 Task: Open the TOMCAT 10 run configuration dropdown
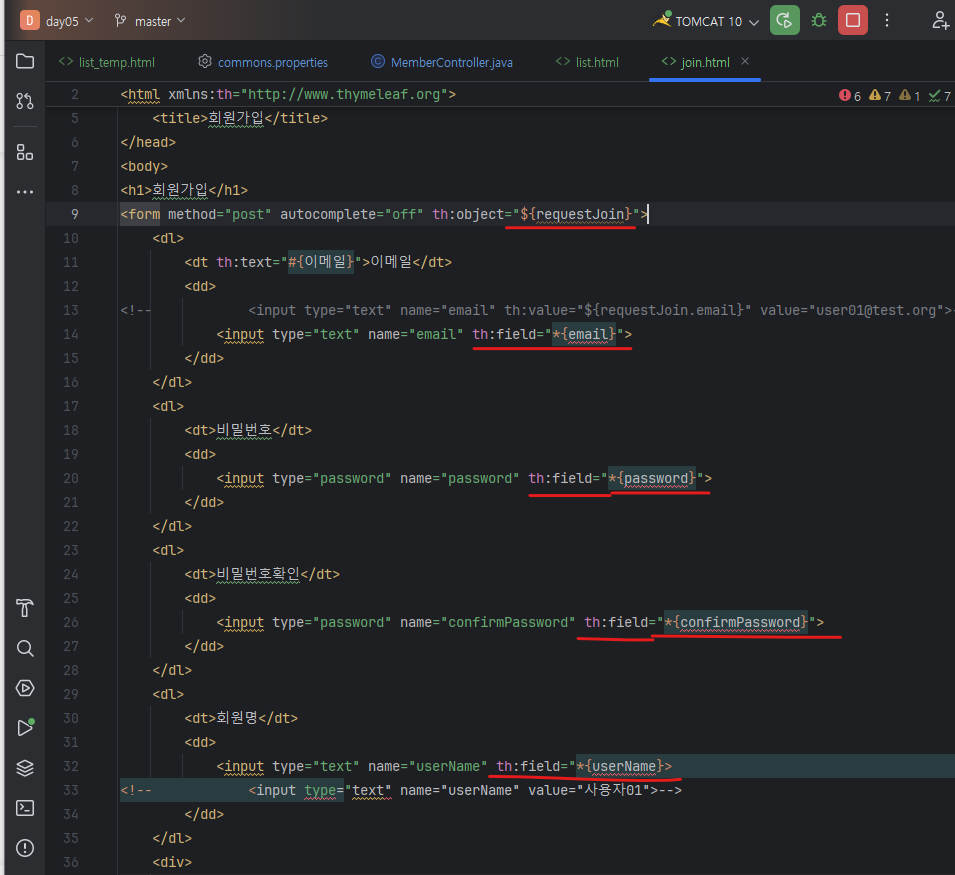(707, 21)
